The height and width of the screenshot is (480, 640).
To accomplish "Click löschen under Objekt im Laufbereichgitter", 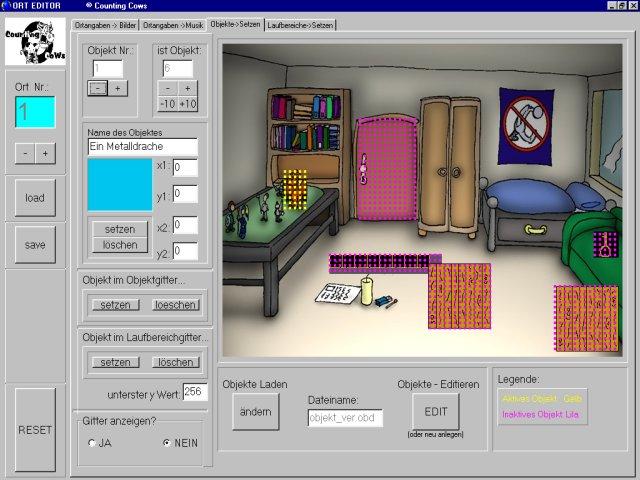I will coord(176,362).
